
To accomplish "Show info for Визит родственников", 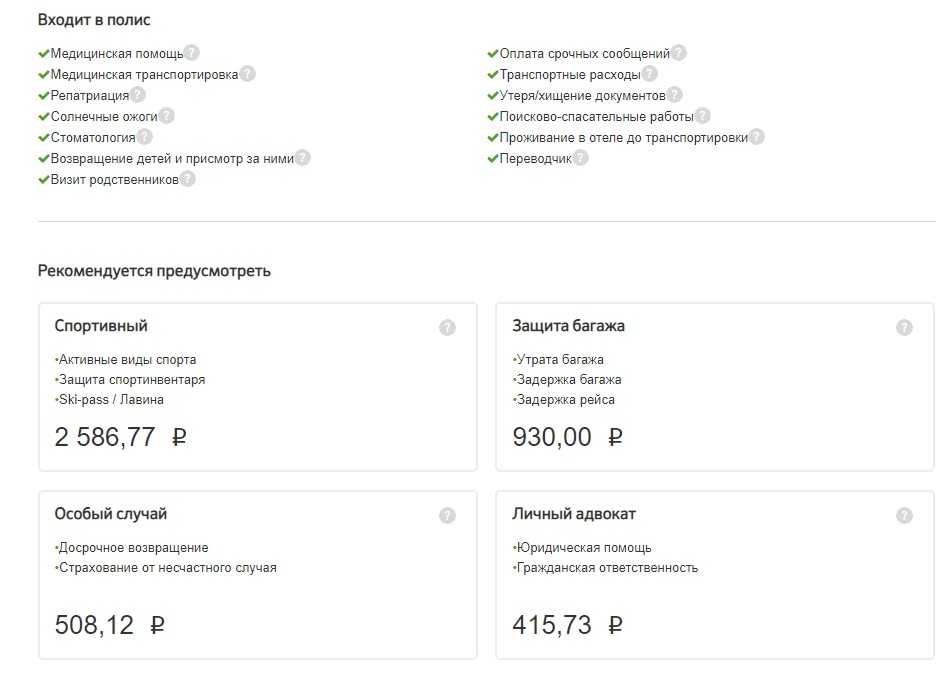I will 188,179.
